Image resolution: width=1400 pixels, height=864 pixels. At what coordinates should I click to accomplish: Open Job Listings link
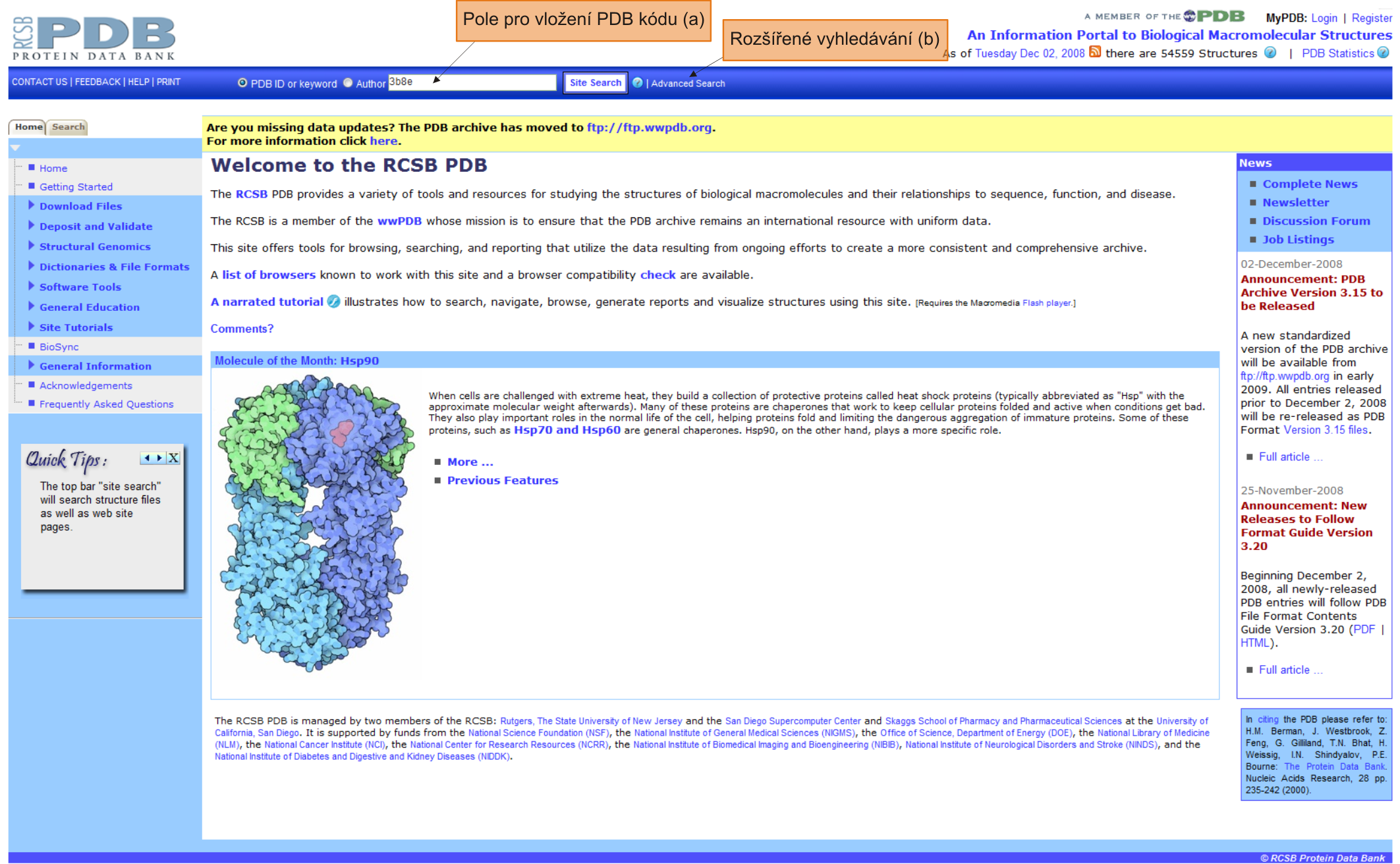[x=1298, y=240]
